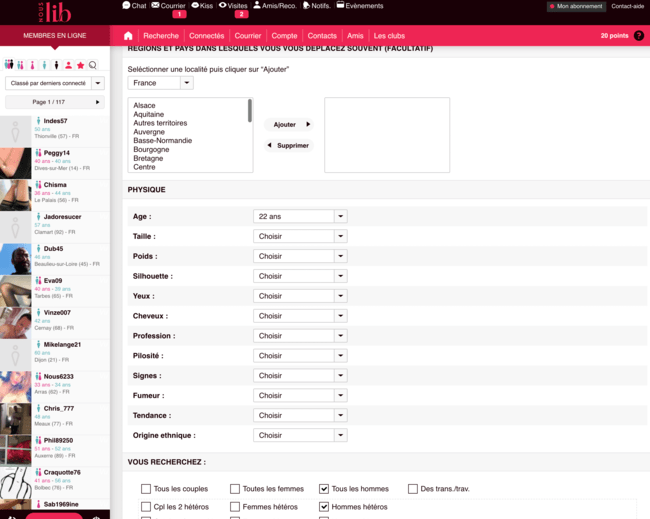Filter online members by women only
Viewport: 650px width, 519px height.
pyautogui.click(x=32, y=65)
